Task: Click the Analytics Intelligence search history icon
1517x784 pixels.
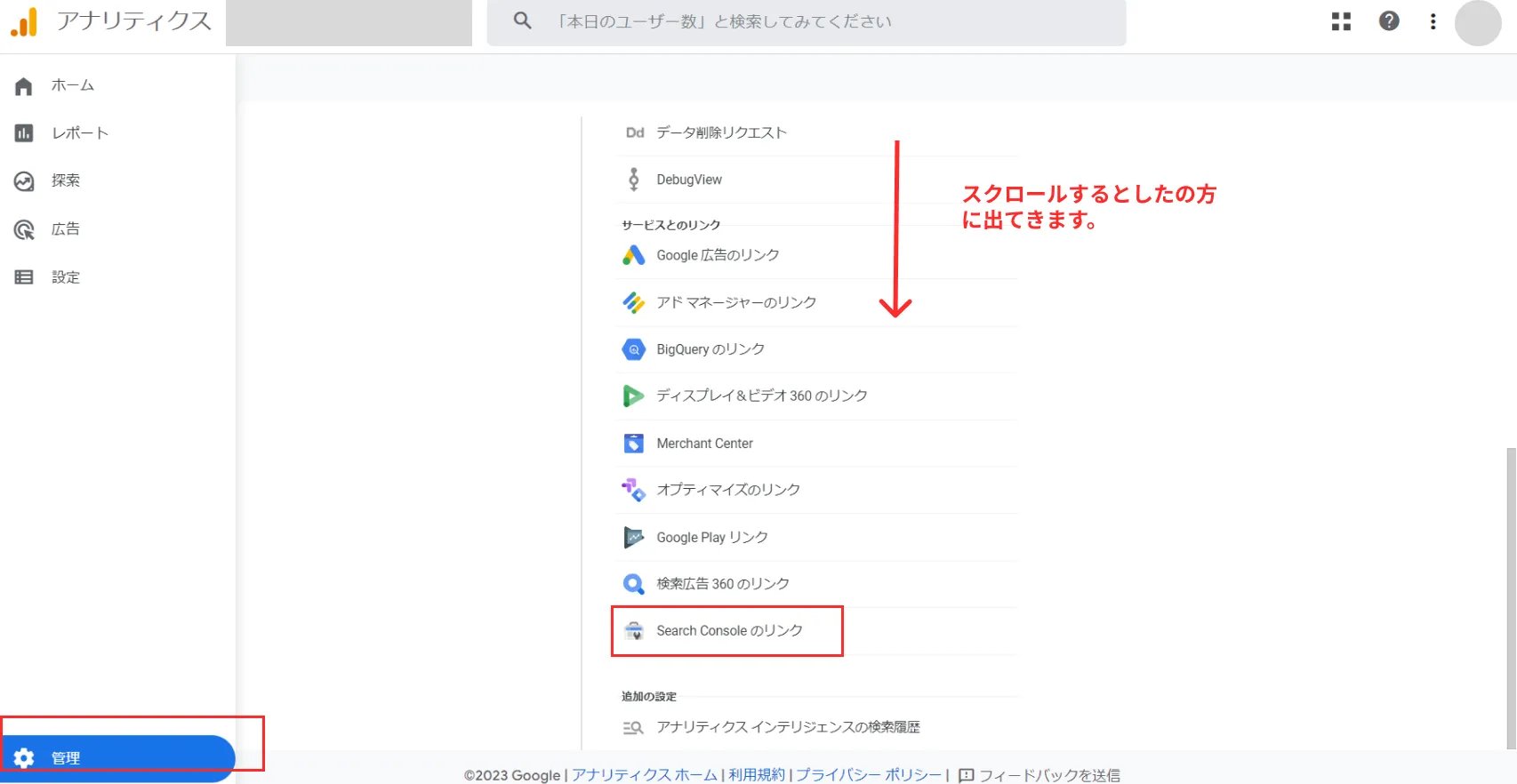Action: (633, 727)
